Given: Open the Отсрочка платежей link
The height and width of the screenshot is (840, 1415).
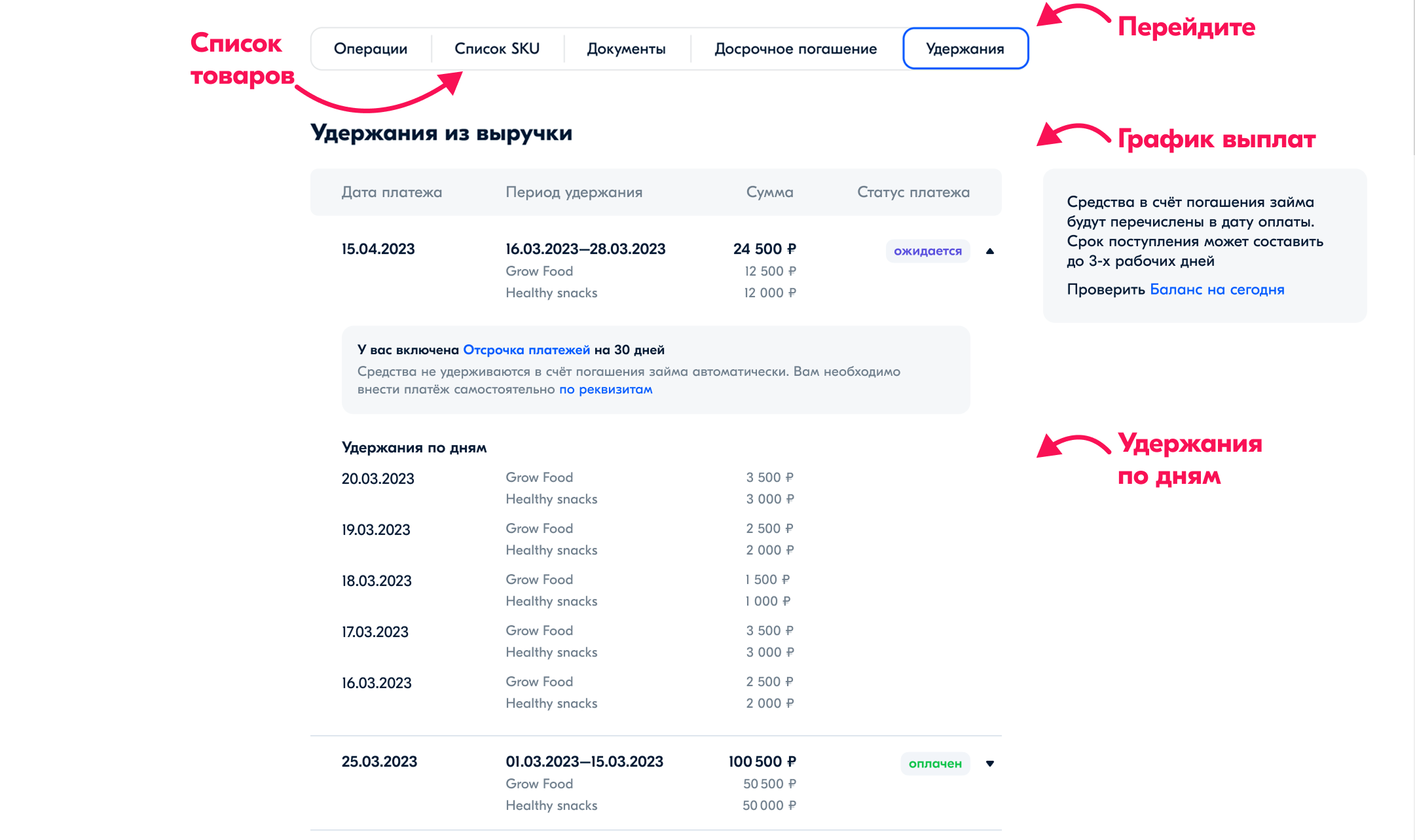Looking at the screenshot, I should point(526,350).
